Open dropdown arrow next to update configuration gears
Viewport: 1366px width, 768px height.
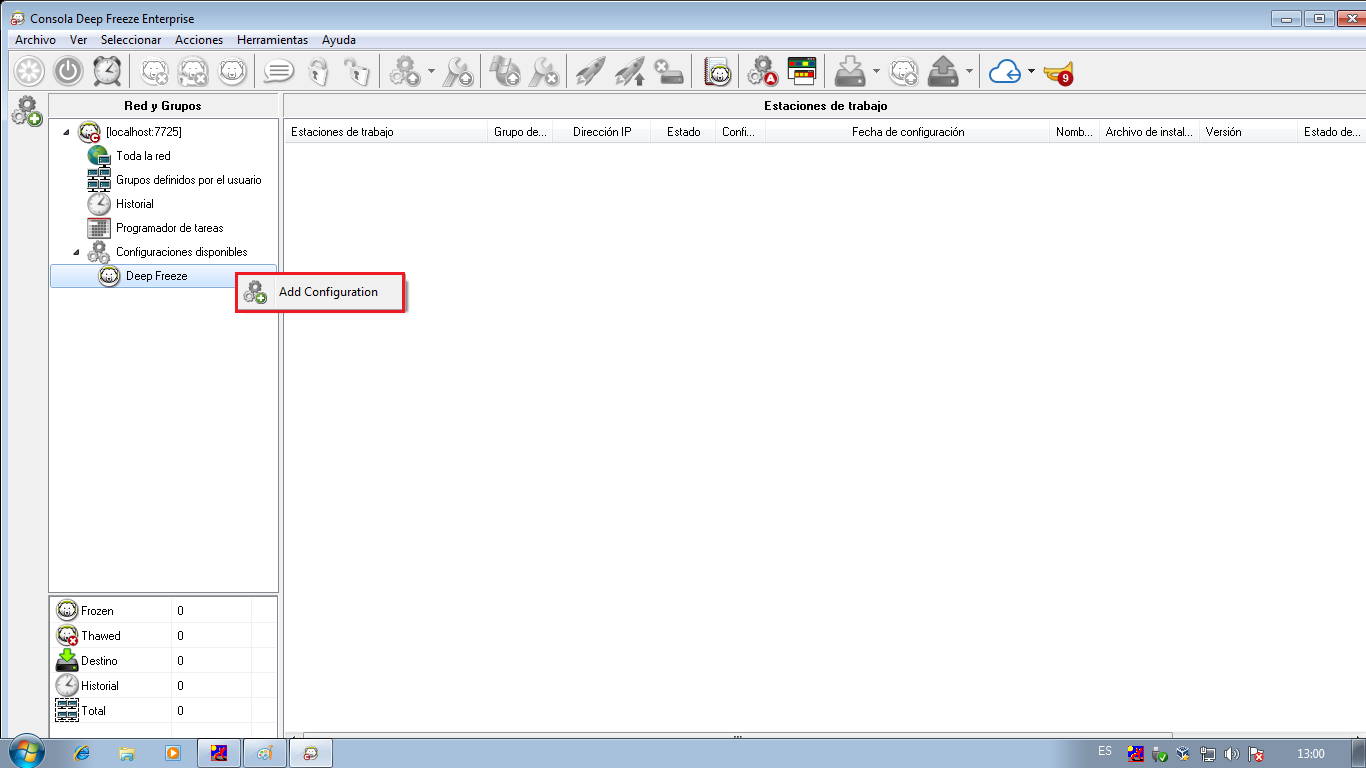point(431,71)
